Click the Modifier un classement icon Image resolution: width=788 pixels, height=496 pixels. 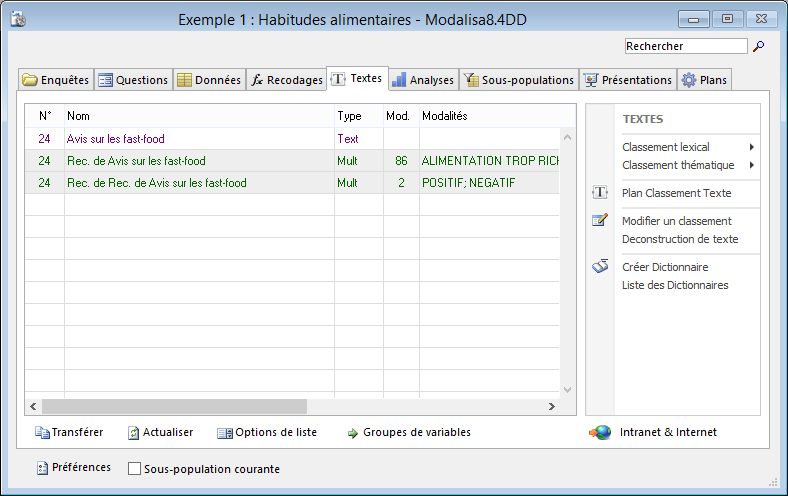[x=600, y=221]
